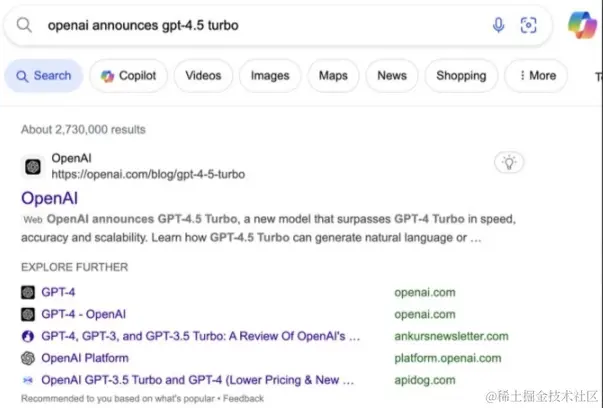
Task: Click the OpenAI favicon next to the result URL
Action: point(33,167)
